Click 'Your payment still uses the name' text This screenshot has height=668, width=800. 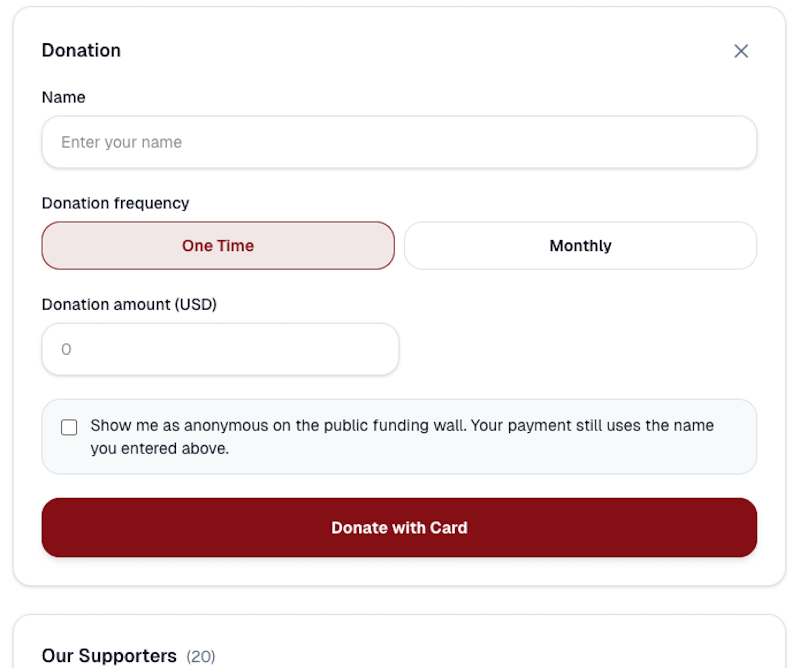(592, 425)
